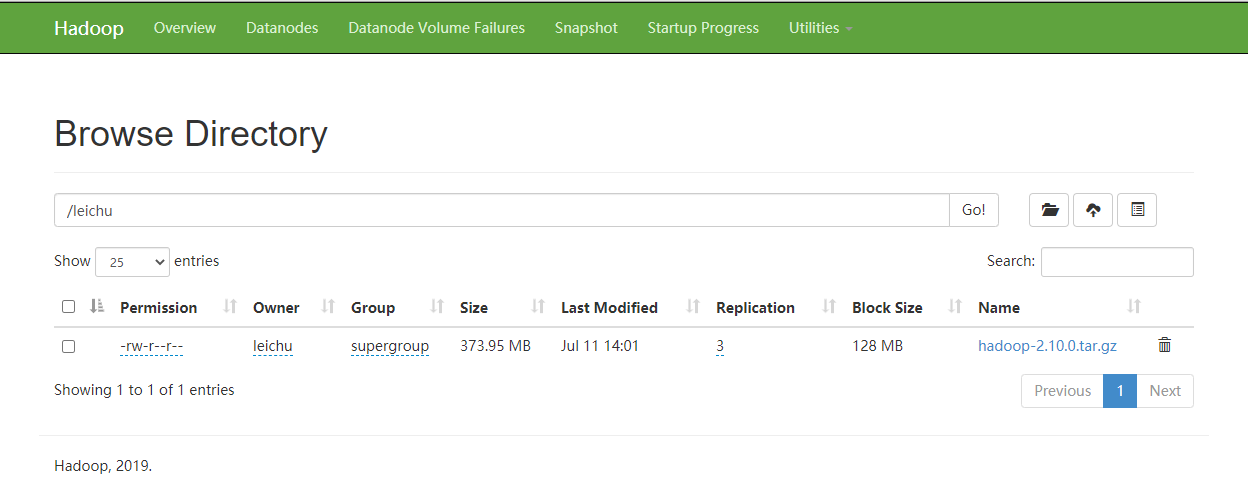This screenshot has height=502, width=1248.
Task: Expand the Utilities menu
Action: 820,28
